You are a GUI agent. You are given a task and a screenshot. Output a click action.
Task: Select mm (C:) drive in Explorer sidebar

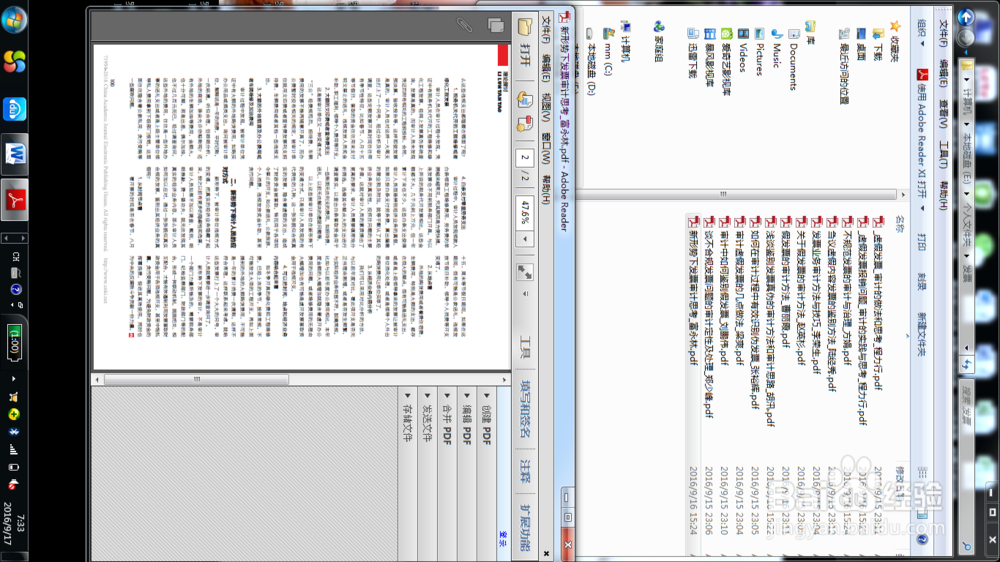pyautogui.click(x=608, y=53)
